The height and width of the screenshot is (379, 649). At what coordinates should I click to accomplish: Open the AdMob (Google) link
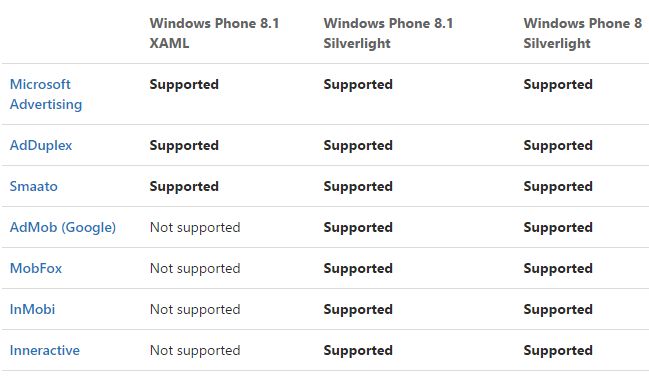coord(62,227)
